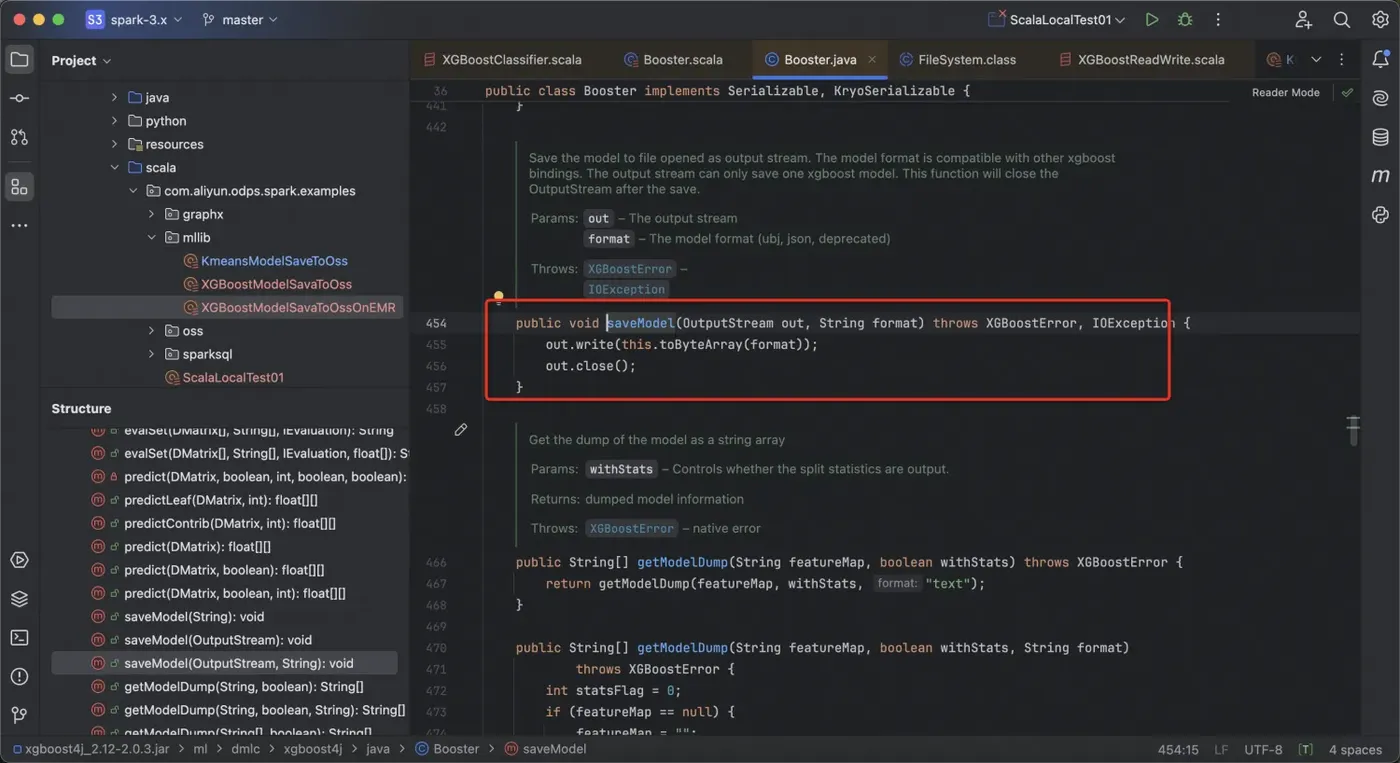Open the run toolbar's three-dot more actions menu

tap(1218, 20)
